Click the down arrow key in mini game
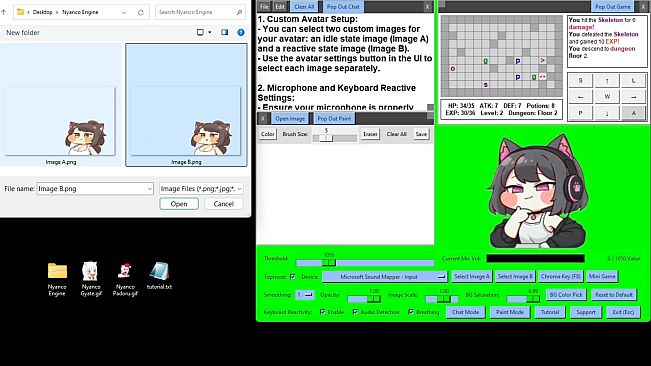Screen dimensions: 651x366 click(607, 113)
